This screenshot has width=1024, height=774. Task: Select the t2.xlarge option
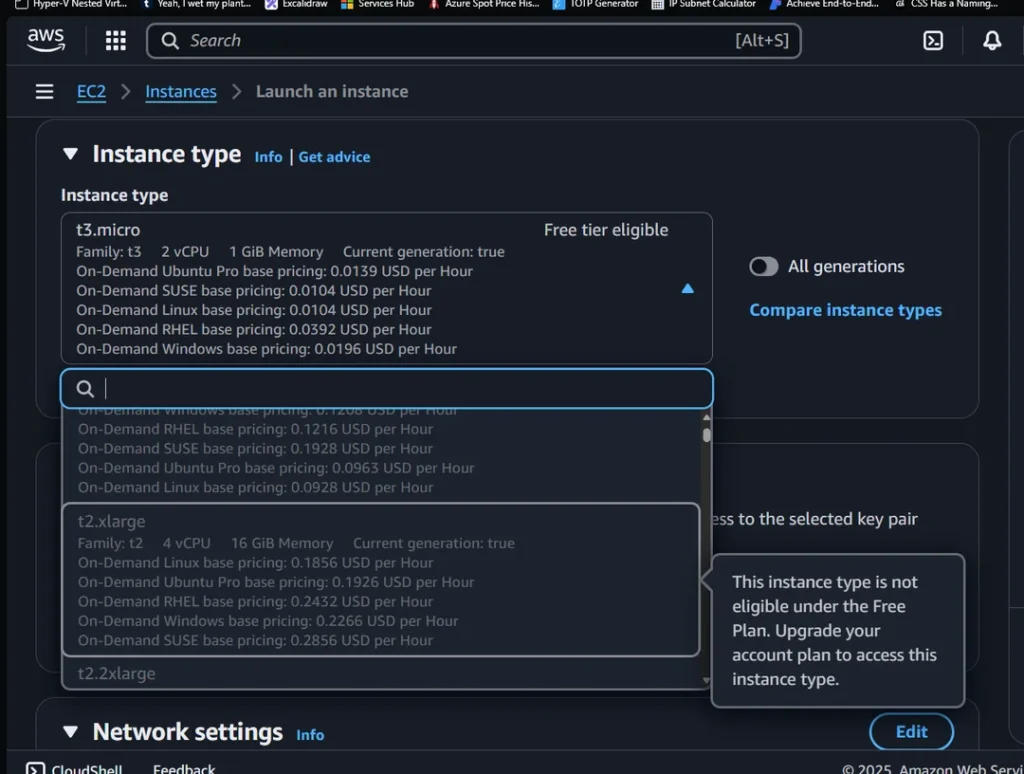click(381, 579)
